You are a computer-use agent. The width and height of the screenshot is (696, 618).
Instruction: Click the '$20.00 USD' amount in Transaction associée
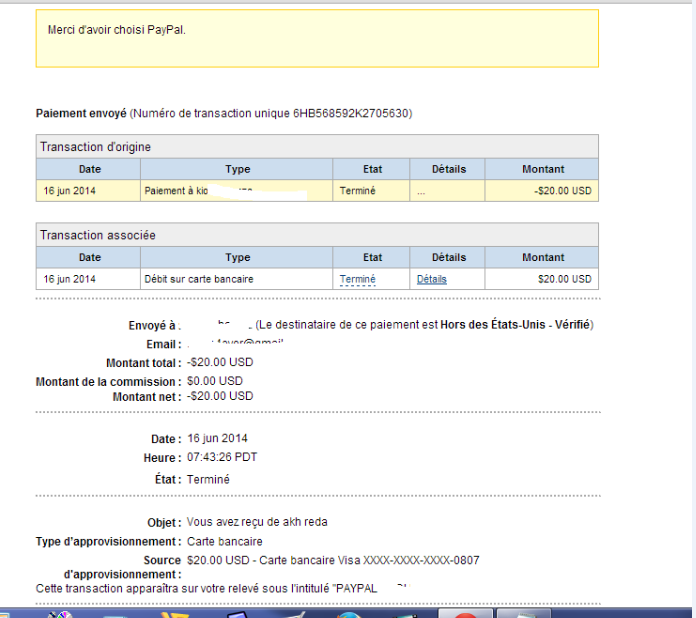coord(565,279)
